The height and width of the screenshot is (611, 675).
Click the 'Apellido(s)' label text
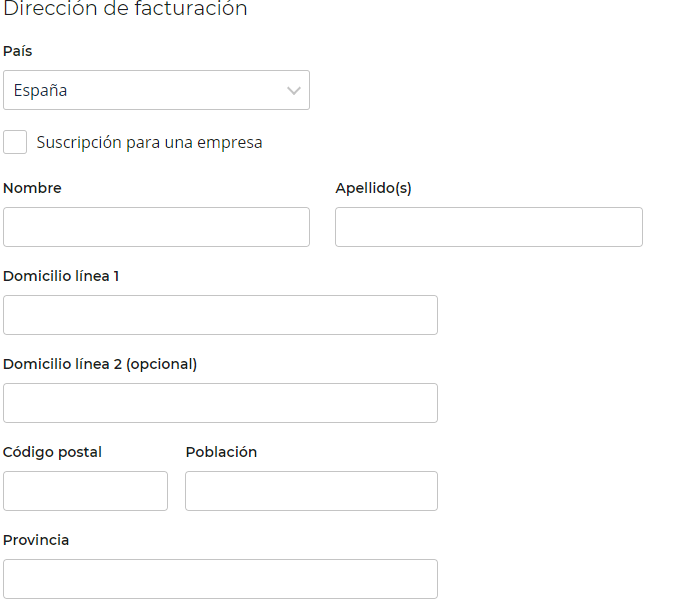373,188
